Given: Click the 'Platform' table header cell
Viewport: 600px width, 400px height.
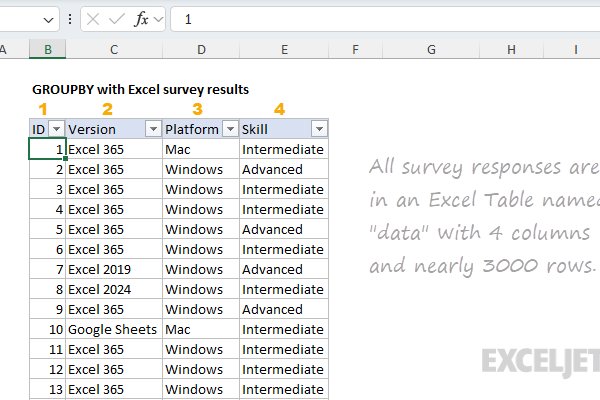Looking at the screenshot, I should (201, 129).
